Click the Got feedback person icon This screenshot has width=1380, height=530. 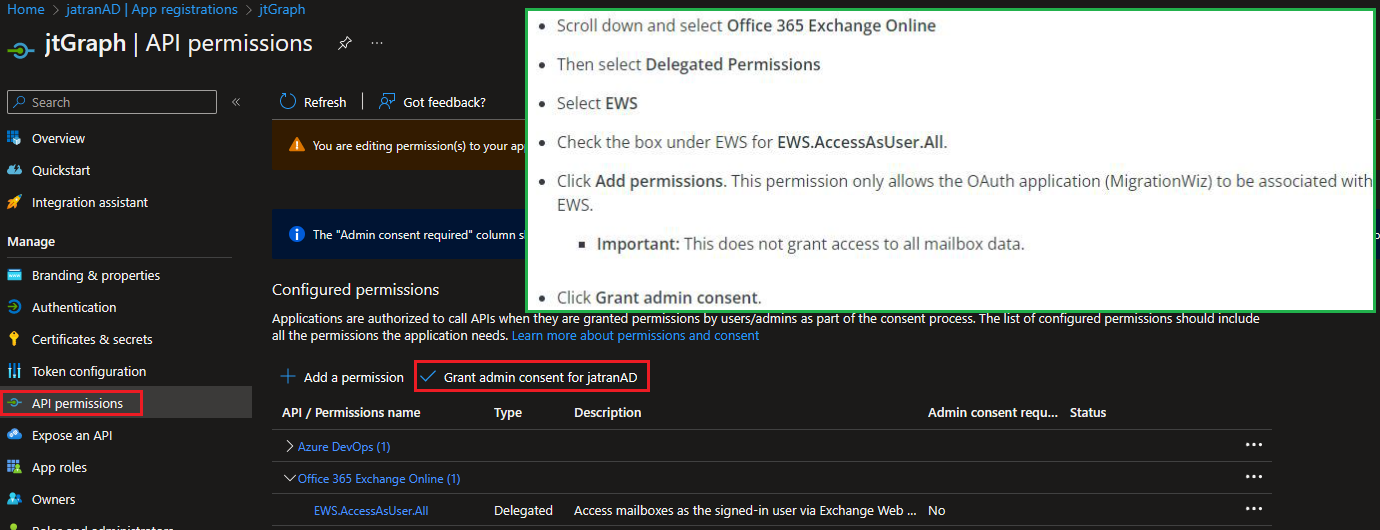tap(387, 101)
